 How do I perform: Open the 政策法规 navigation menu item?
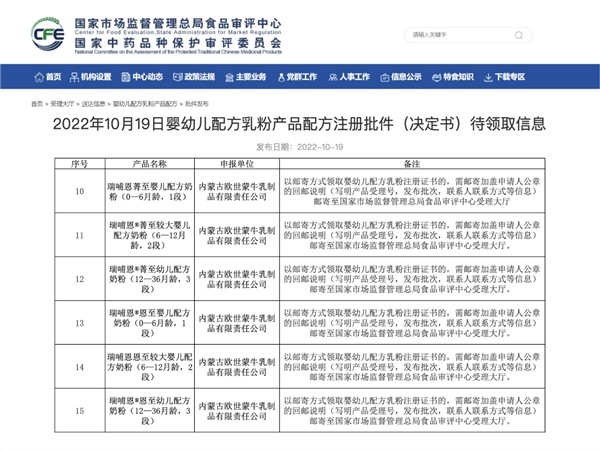(200, 77)
